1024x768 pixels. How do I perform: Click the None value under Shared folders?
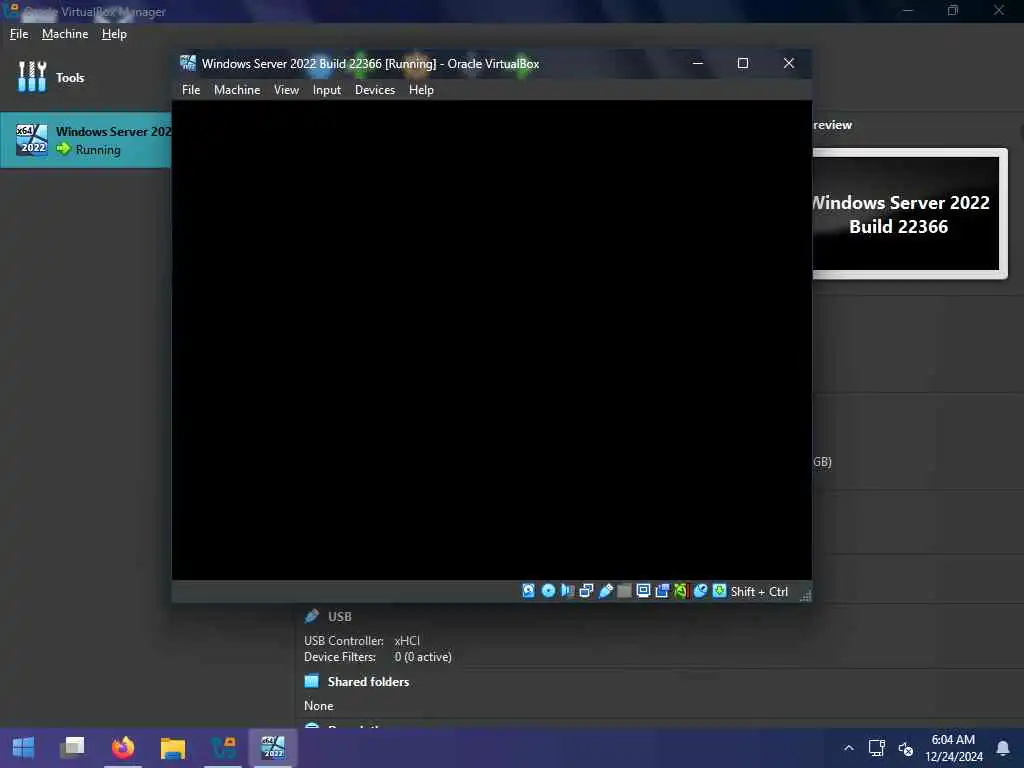(319, 706)
